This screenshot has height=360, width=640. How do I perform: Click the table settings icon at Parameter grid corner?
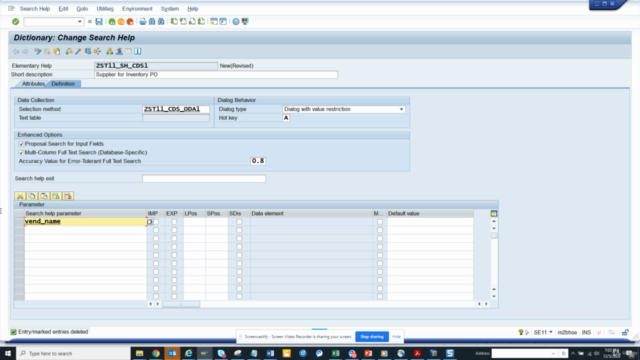click(x=494, y=213)
